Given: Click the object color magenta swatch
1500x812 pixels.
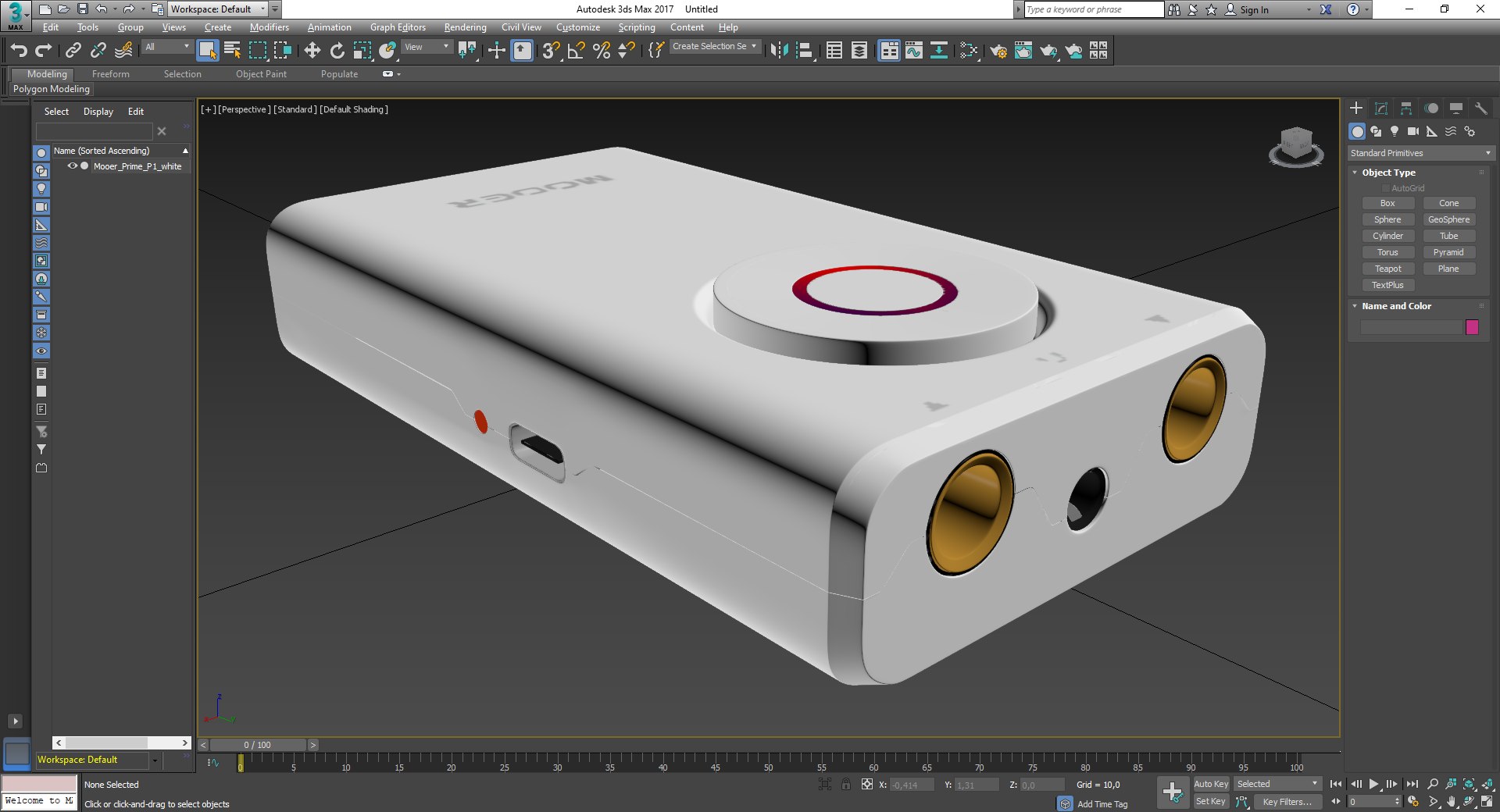Looking at the screenshot, I should tap(1472, 327).
